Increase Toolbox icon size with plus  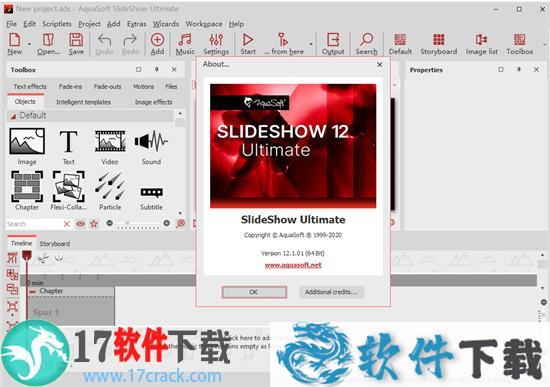[x=167, y=223]
